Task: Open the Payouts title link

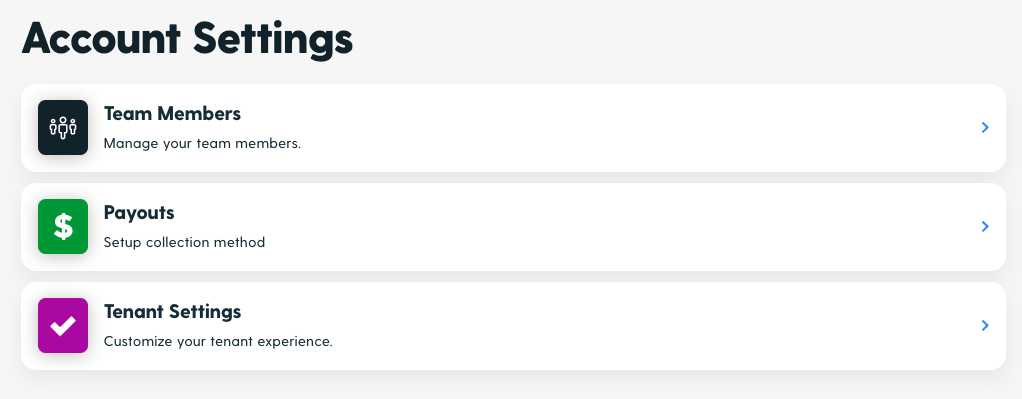Action: tap(139, 213)
